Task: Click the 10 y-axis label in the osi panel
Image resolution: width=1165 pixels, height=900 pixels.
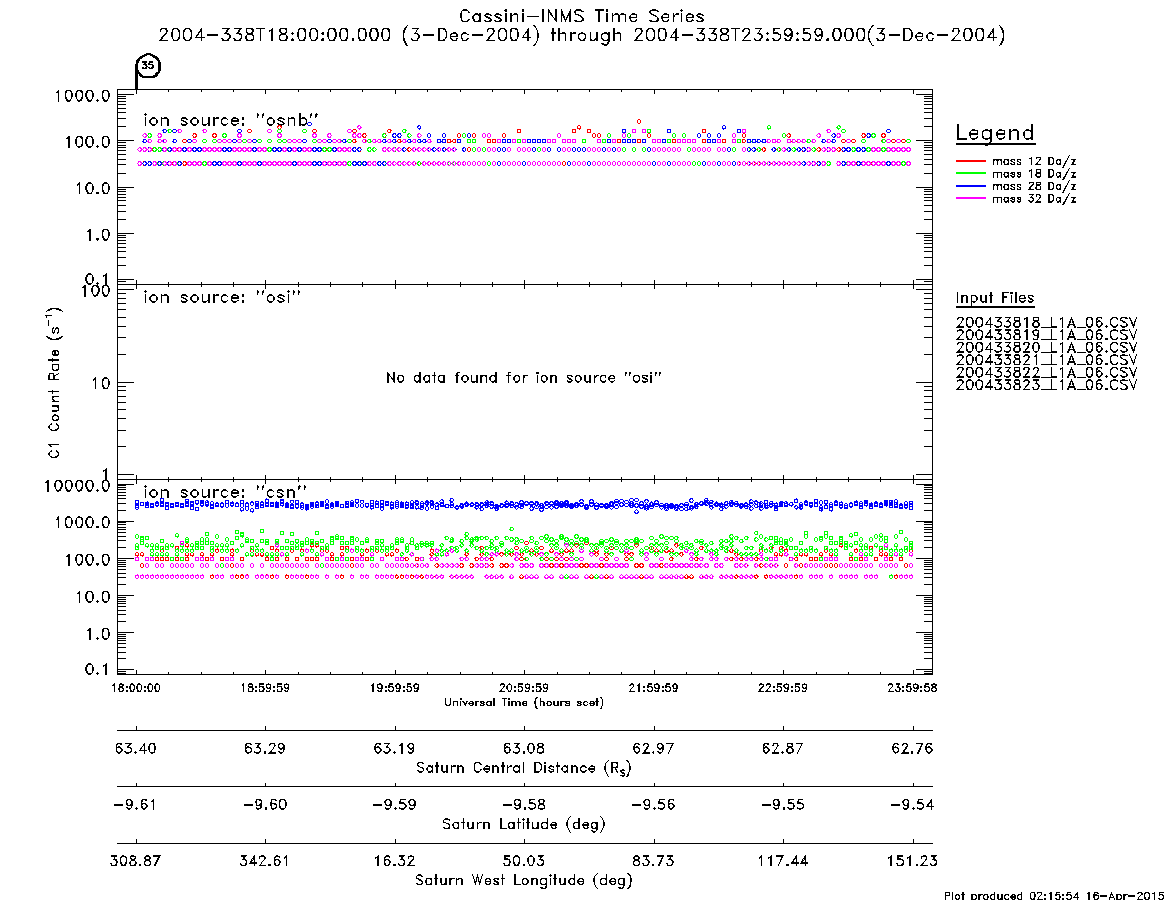Action: [101, 383]
